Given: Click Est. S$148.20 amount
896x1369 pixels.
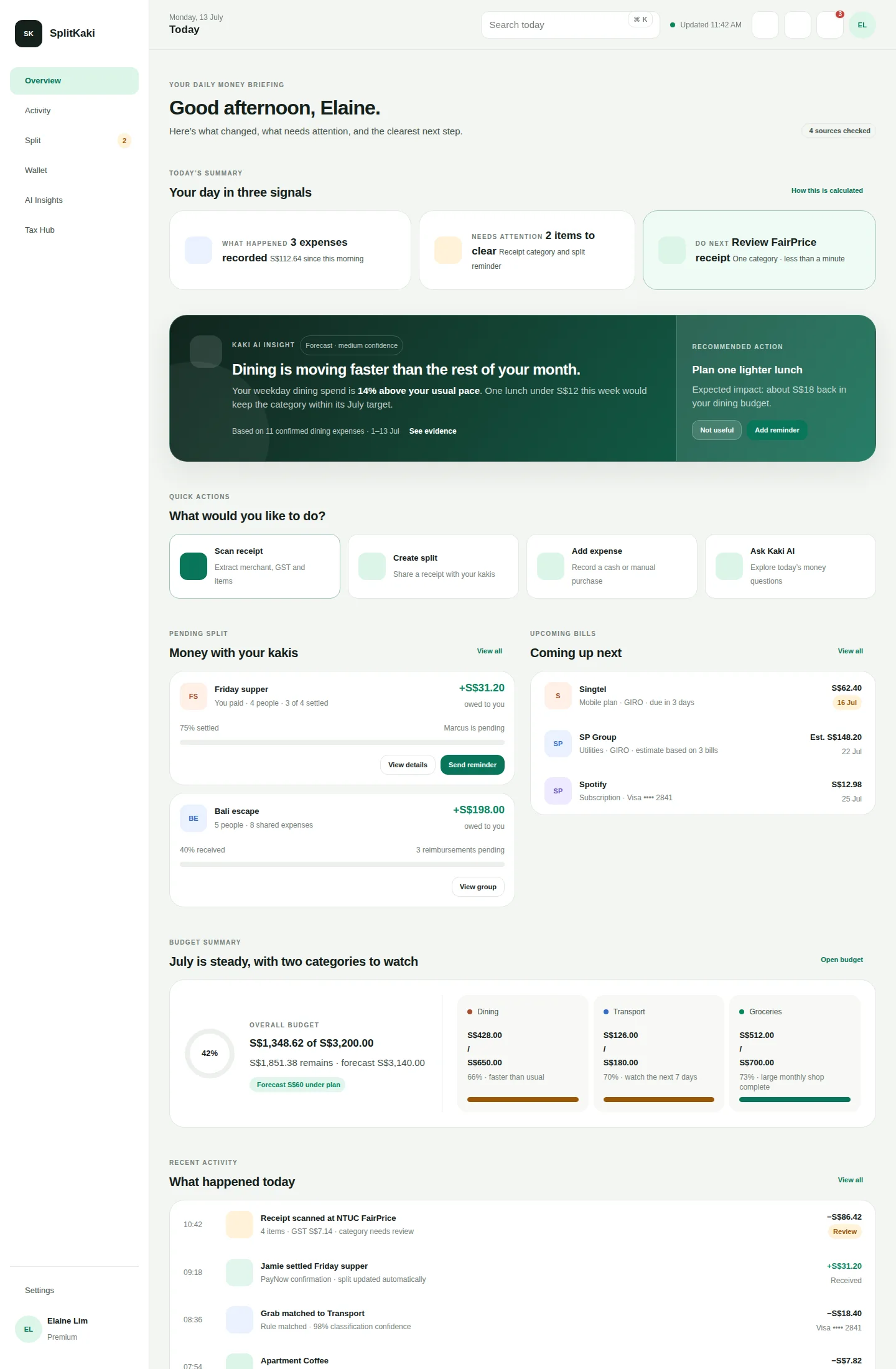Looking at the screenshot, I should [836, 737].
